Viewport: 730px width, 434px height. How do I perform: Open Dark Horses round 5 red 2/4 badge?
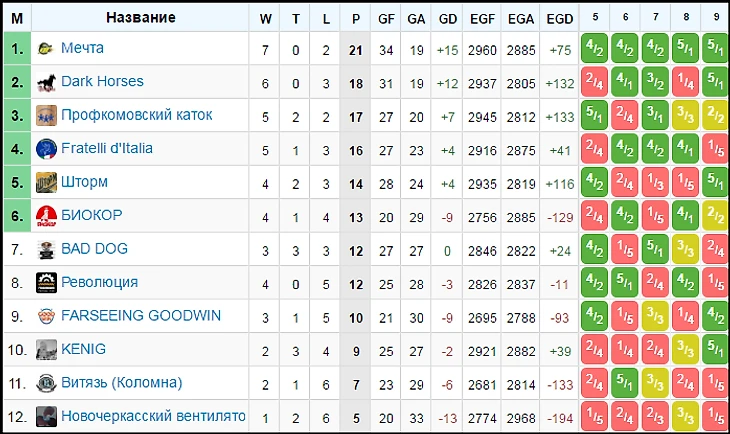pos(595,82)
